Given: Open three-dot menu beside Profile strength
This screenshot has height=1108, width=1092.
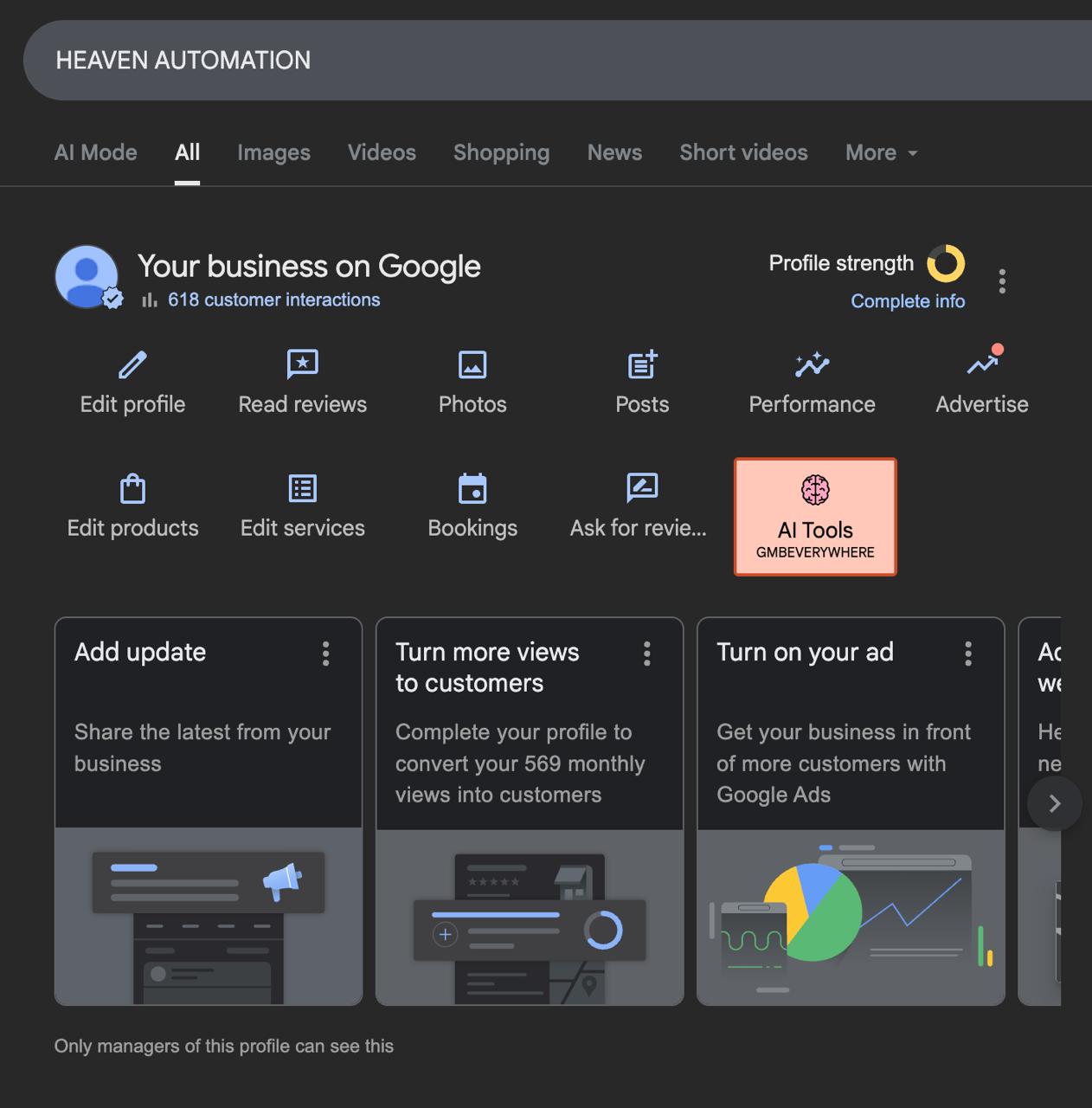Looking at the screenshot, I should click(x=1002, y=281).
